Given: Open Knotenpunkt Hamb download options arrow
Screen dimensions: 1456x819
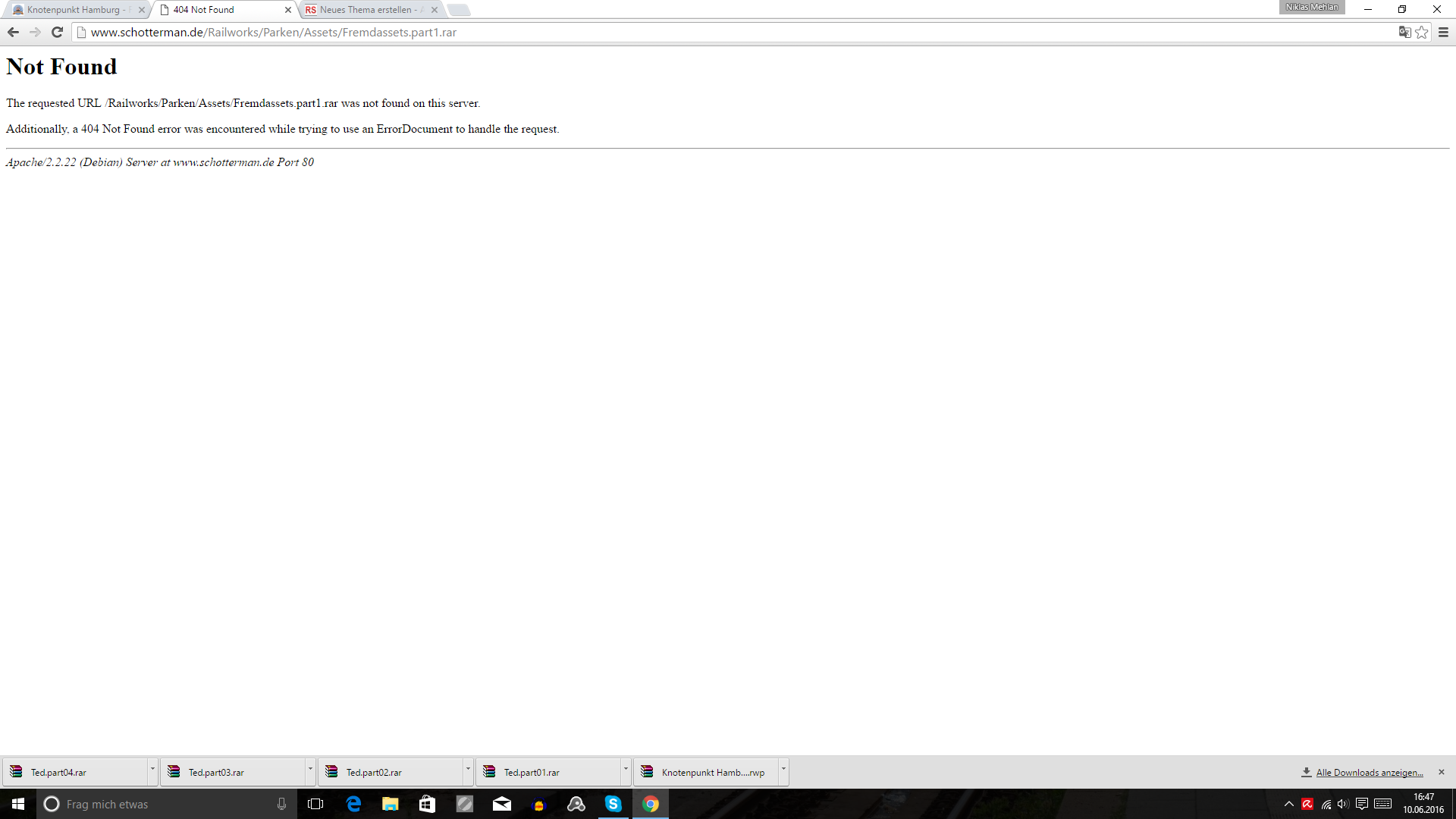Looking at the screenshot, I should coord(783,769).
